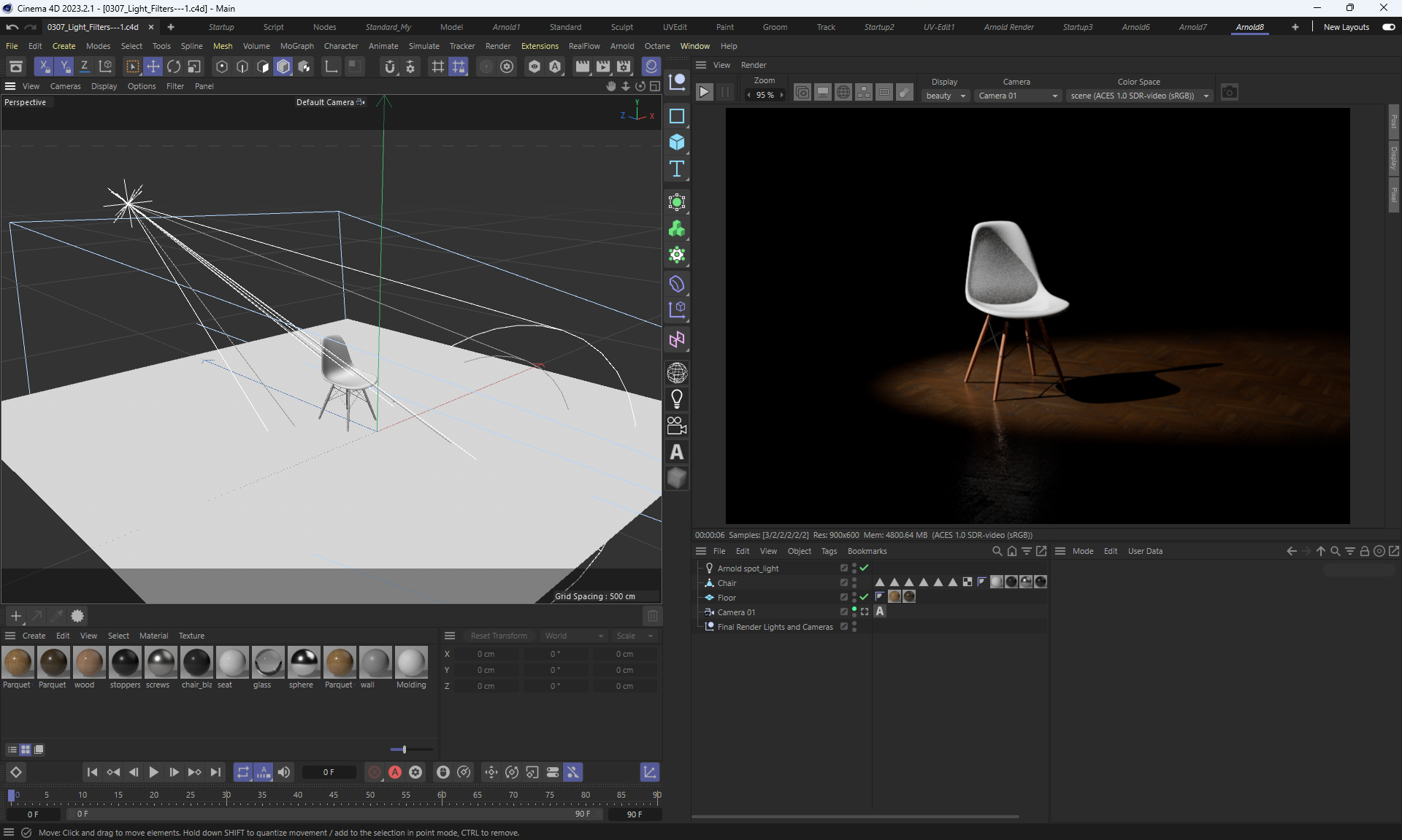1402x840 pixels.
Task: Adjust the material thumbnail size slider
Action: click(x=404, y=750)
